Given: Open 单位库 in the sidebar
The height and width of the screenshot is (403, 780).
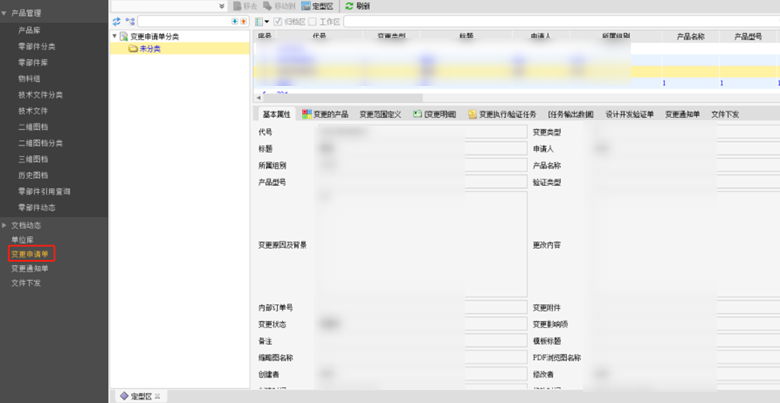Looking at the screenshot, I should (22, 240).
